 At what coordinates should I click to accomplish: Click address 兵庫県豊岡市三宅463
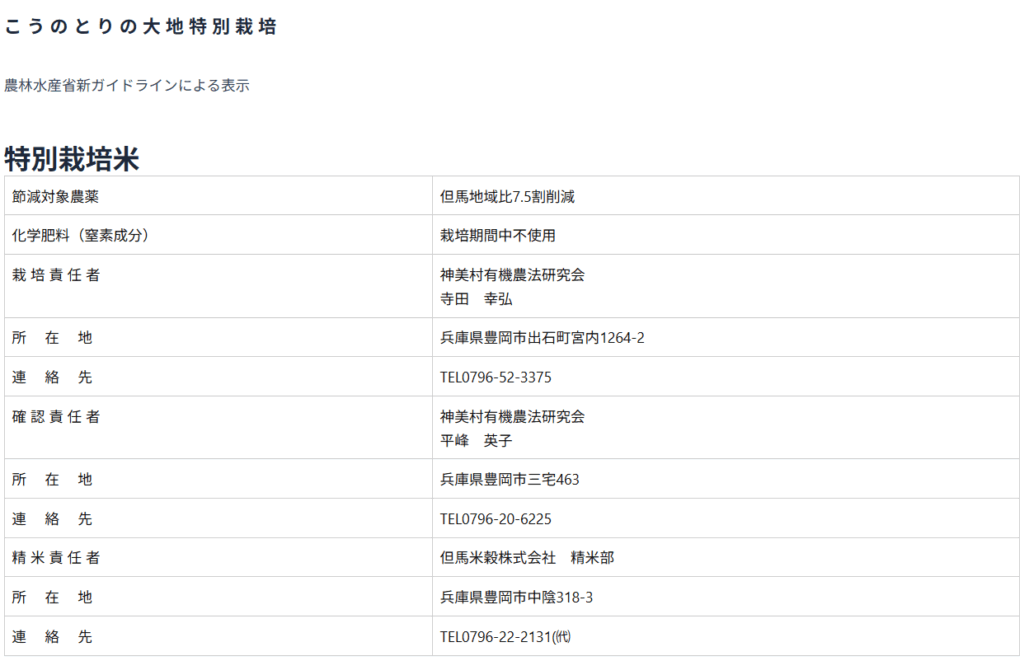(x=509, y=479)
